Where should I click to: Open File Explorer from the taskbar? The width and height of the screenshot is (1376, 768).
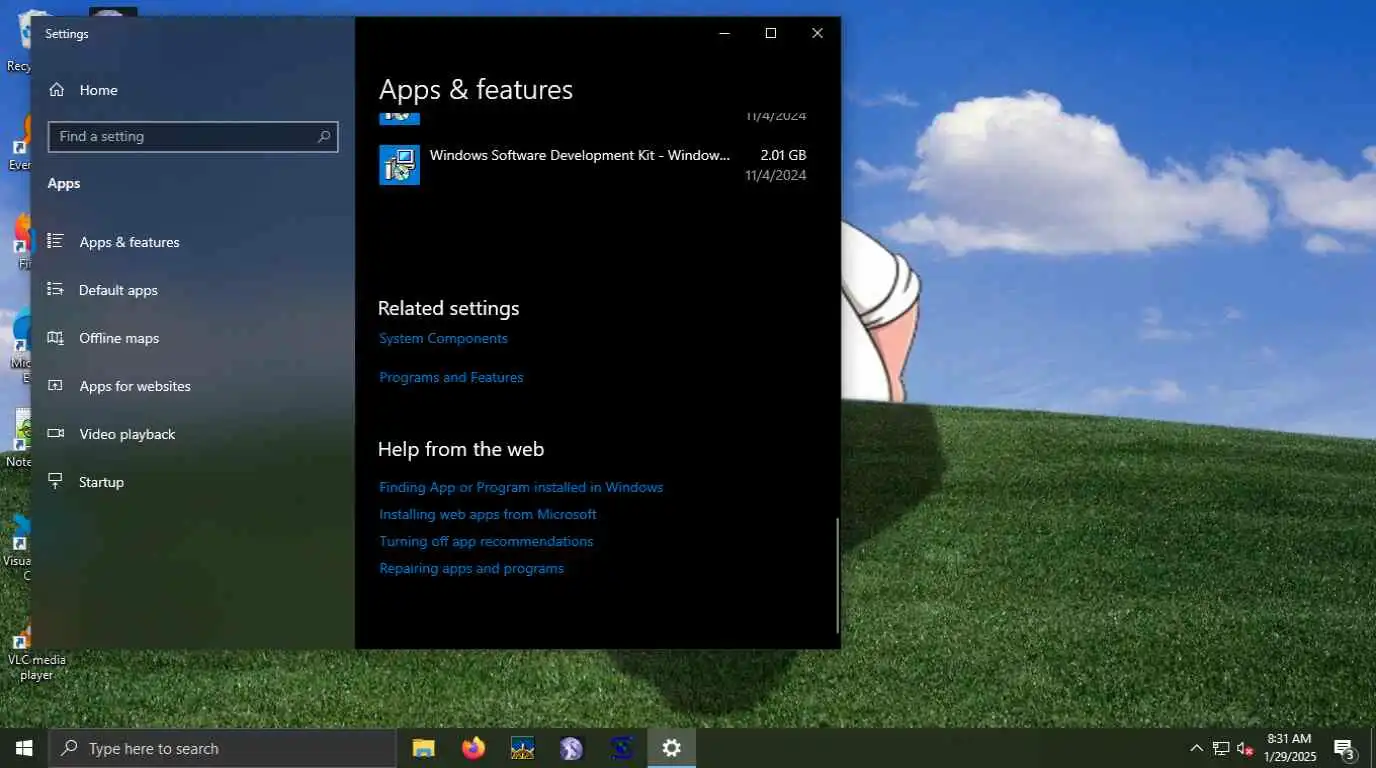424,748
